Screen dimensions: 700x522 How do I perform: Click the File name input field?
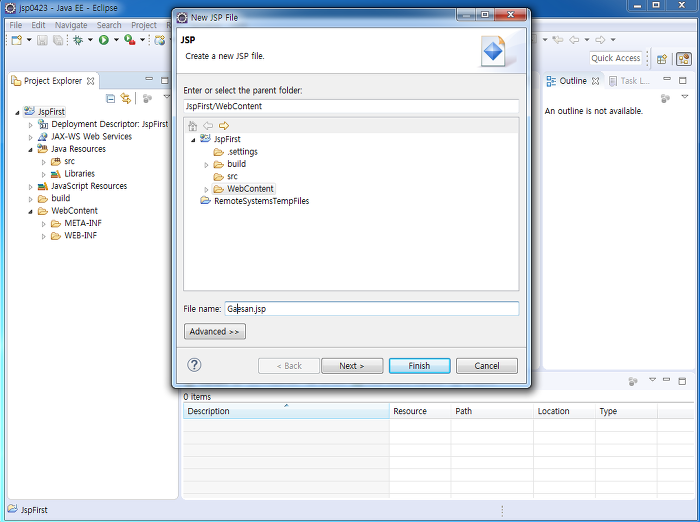tap(371, 309)
